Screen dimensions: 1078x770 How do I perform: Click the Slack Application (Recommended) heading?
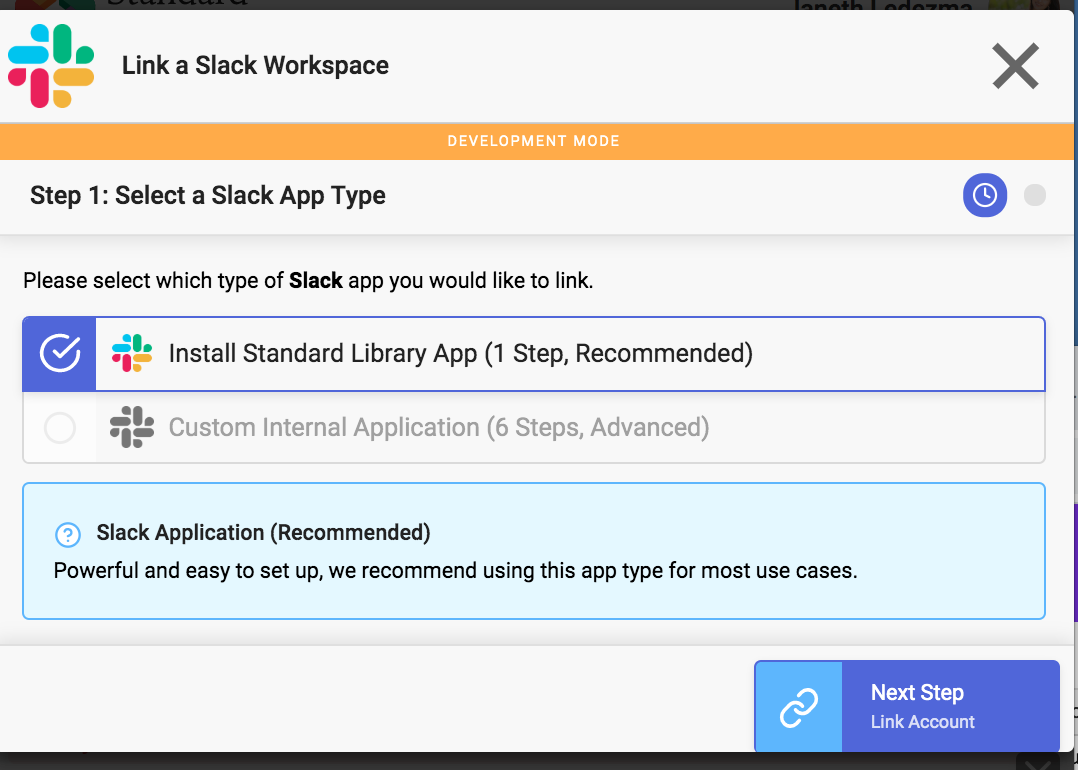pyautogui.click(x=263, y=533)
